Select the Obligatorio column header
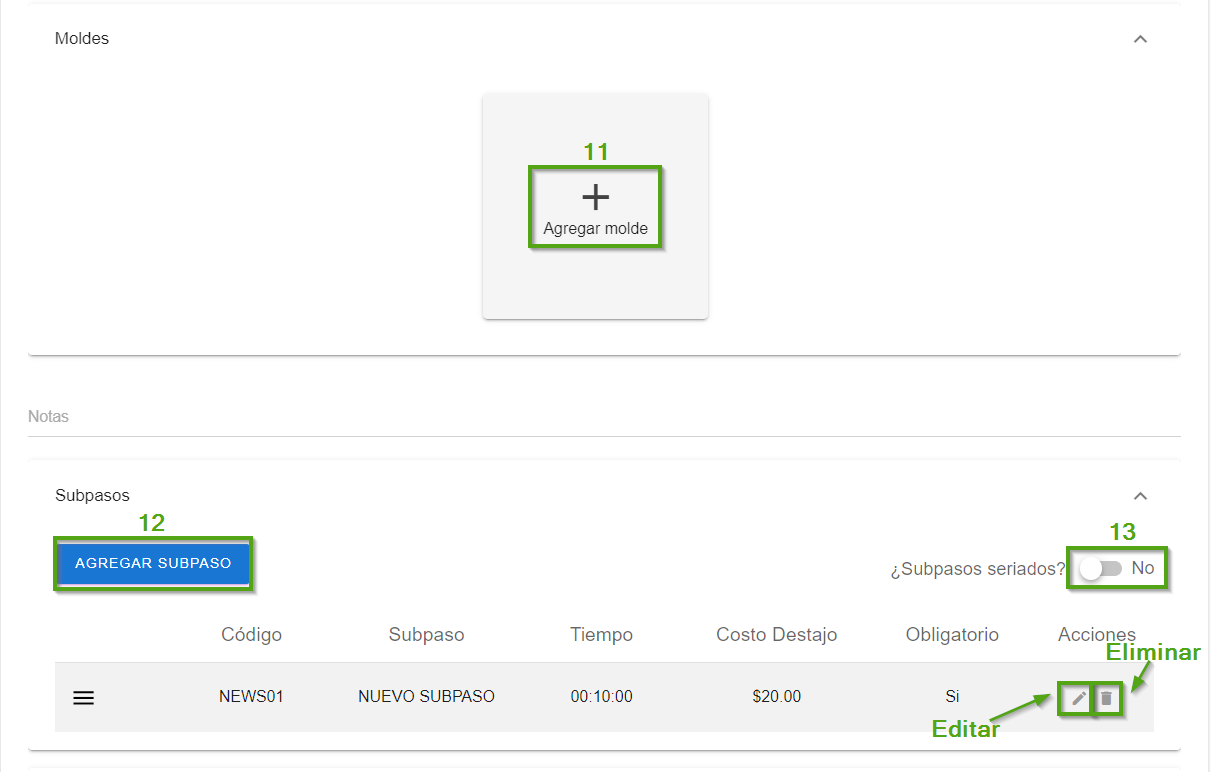 pyautogui.click(x=952, y=635)
